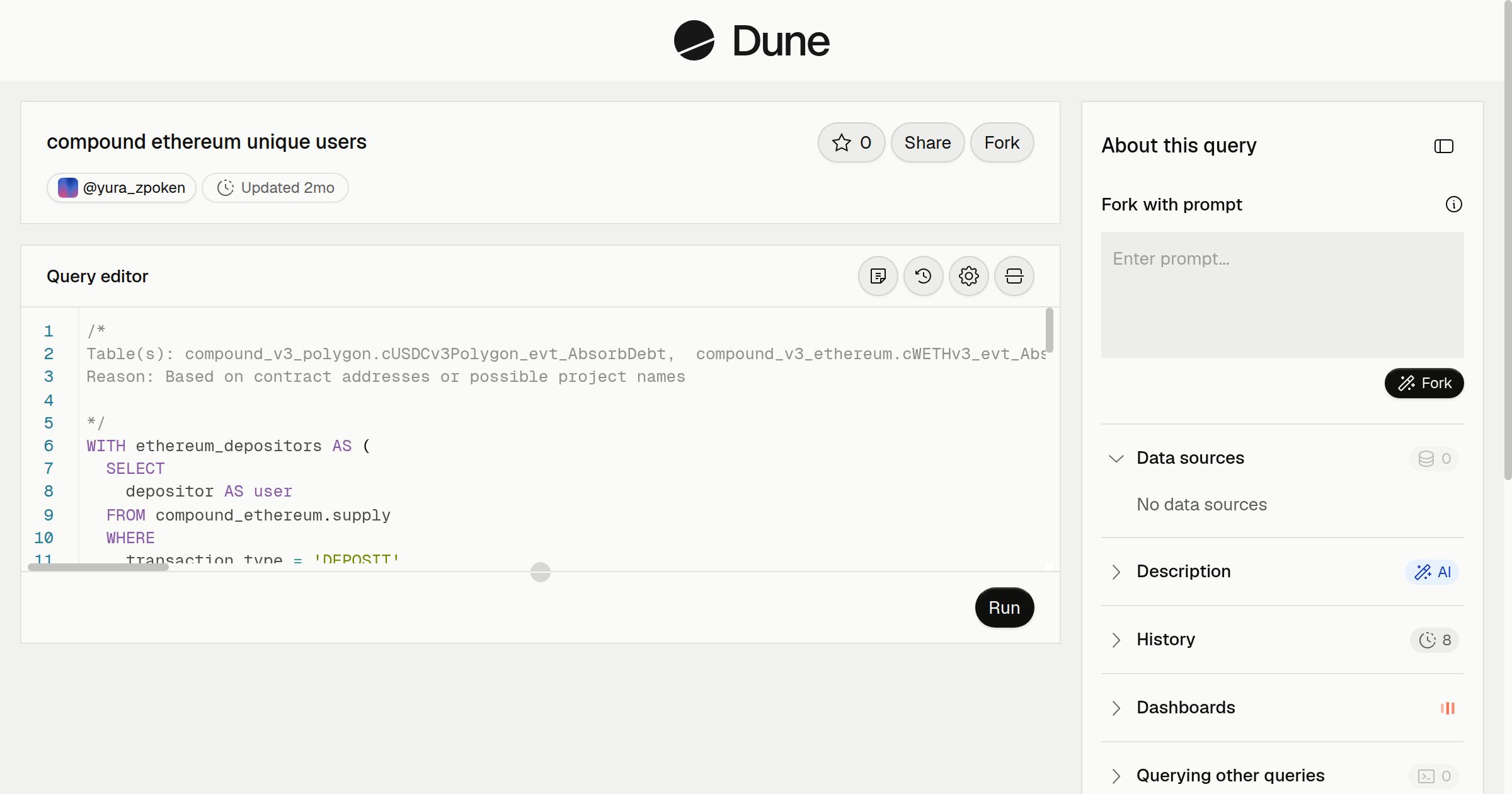Screen dimensions: 1512x794
Task: Show Fork with prompt info tooltip
Action: (1453, 204)
